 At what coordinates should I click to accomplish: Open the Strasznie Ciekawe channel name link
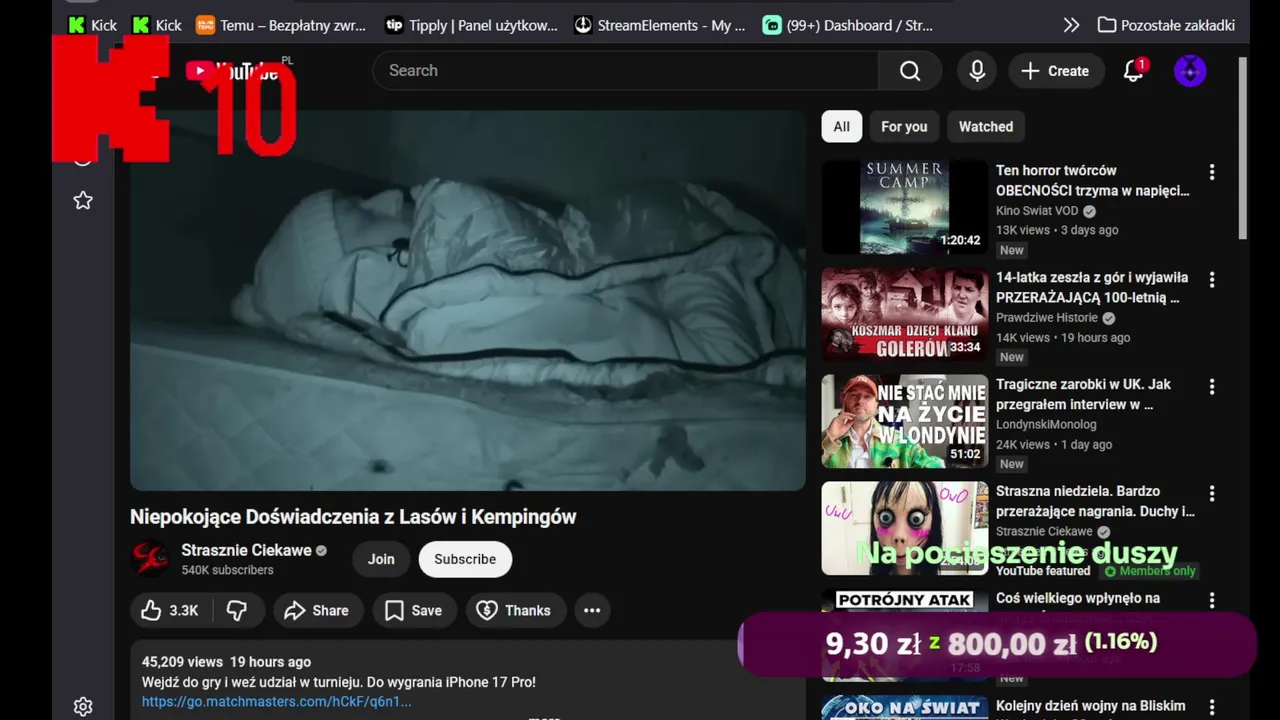pos(246,550)
